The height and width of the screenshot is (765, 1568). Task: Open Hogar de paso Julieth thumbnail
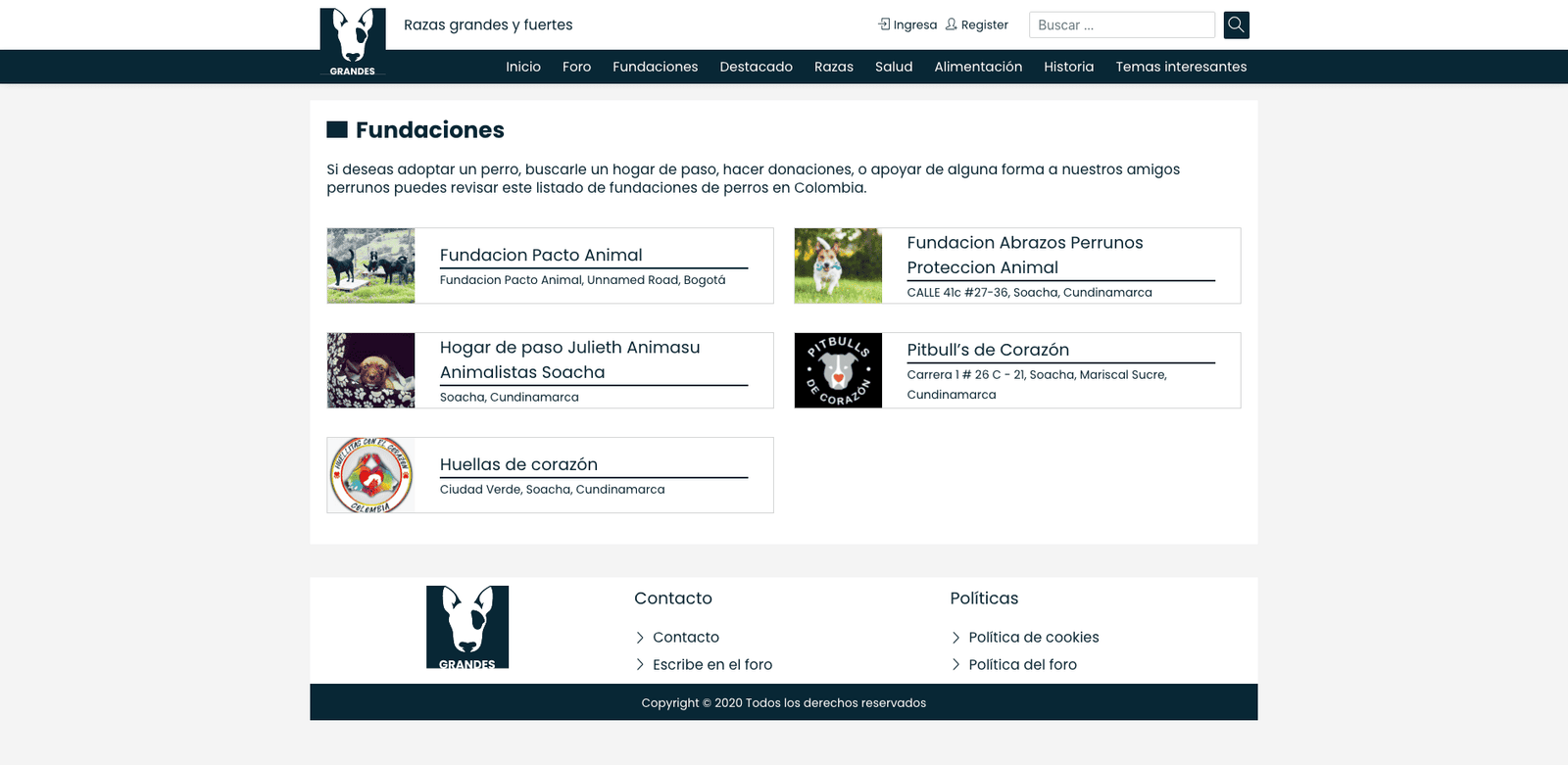tap(371, 370)
